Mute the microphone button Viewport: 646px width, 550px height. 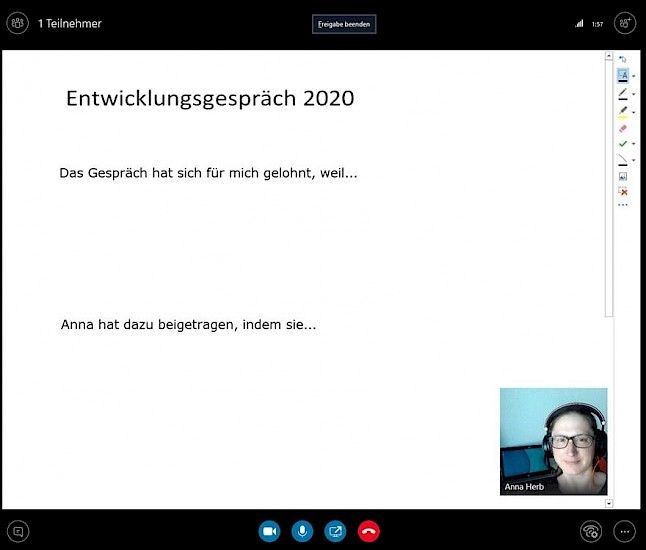pos(302,531)
